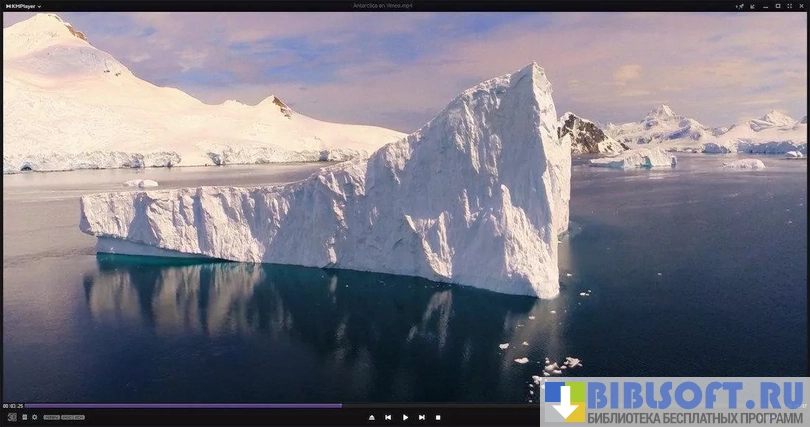The width and height of the screenshot is (810, 427).
Task: Open the KMPlayer main menu dropdown
Action: (x=22, y=5)
